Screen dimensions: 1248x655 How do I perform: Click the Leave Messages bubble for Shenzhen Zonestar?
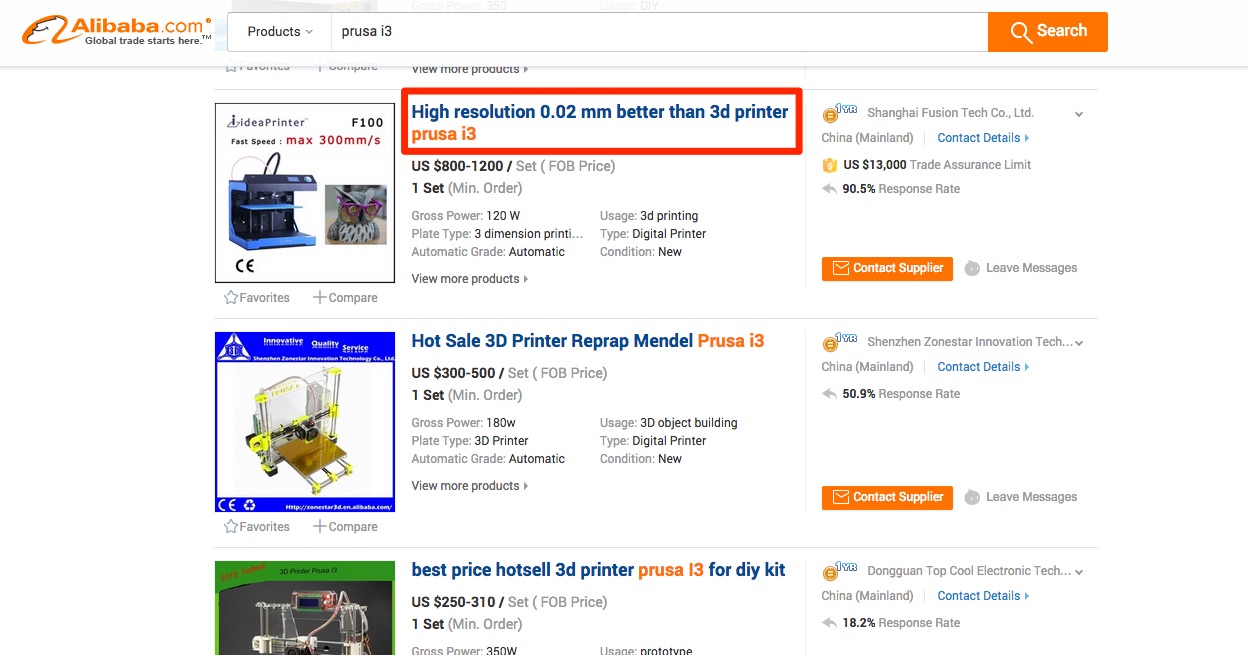[972, 497]
